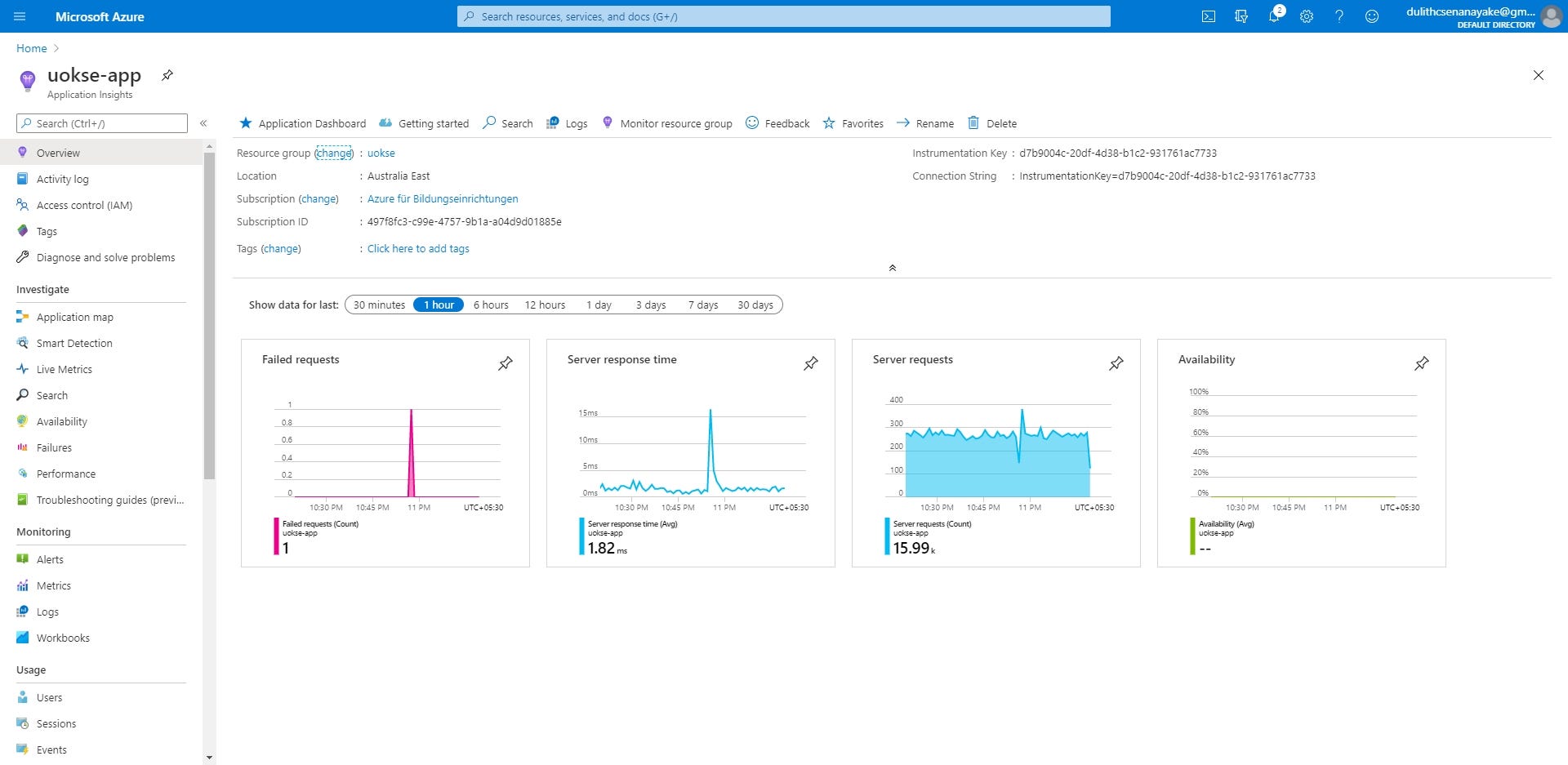Go to the Home breadcrumb
1568x765 pixels.
tap(32, 48)
